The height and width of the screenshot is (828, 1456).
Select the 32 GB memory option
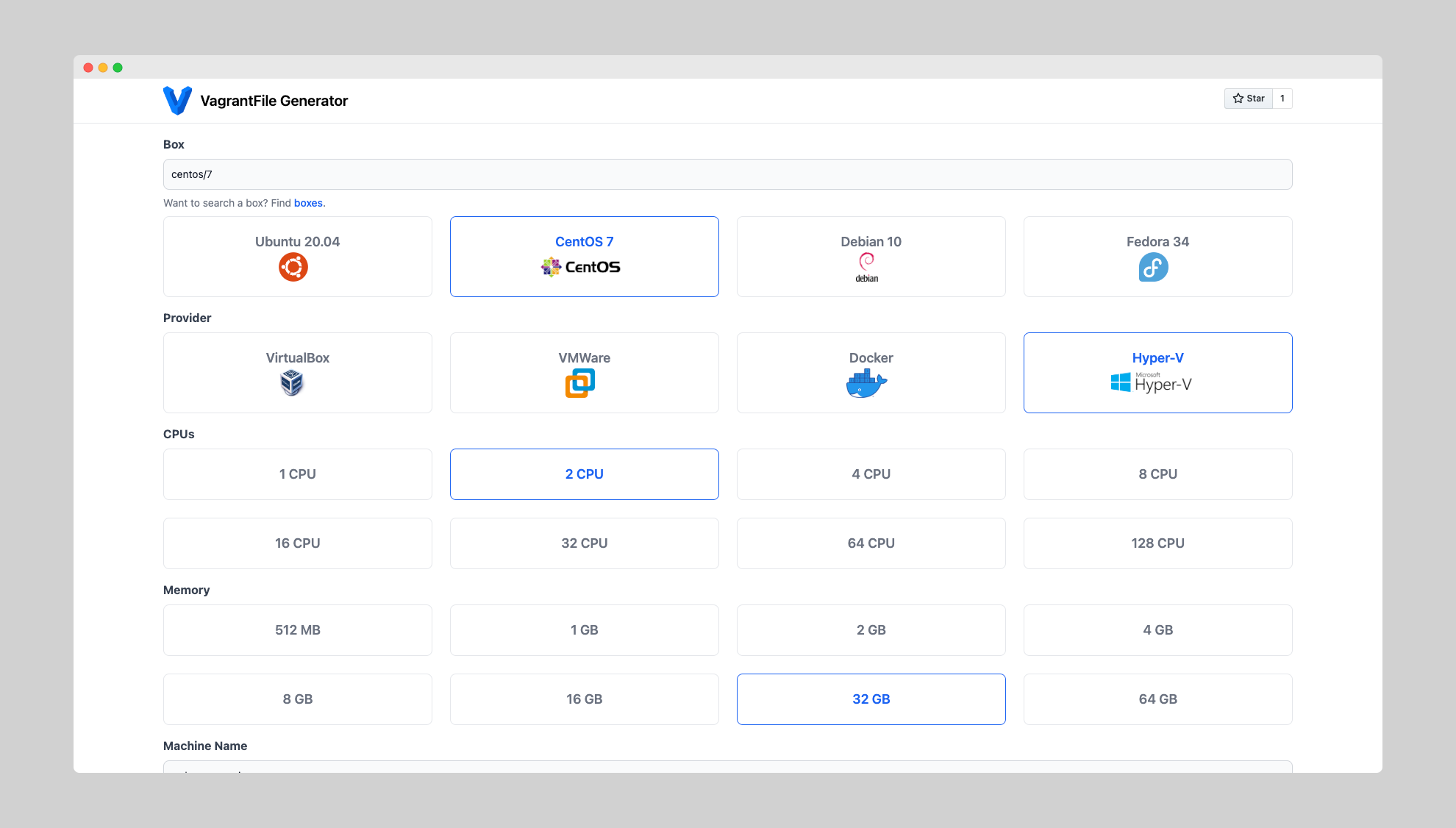871,698
